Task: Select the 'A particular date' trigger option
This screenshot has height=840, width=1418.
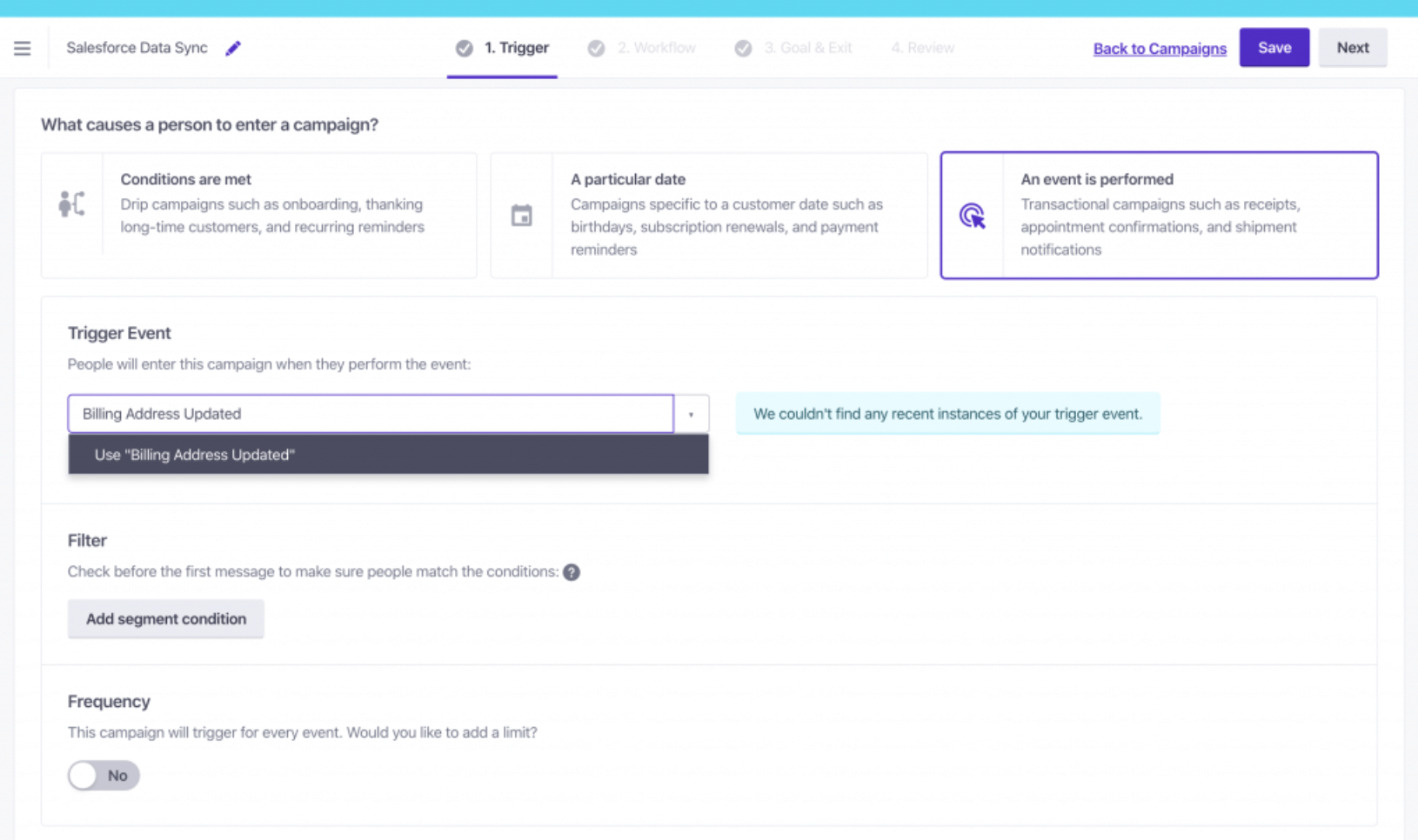Action: (x=709, y=215)
